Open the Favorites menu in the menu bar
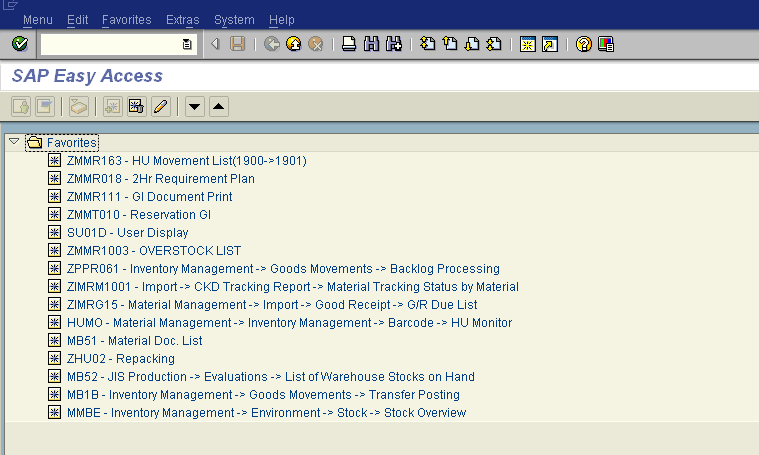759x455 pixels. coord(127,20)
